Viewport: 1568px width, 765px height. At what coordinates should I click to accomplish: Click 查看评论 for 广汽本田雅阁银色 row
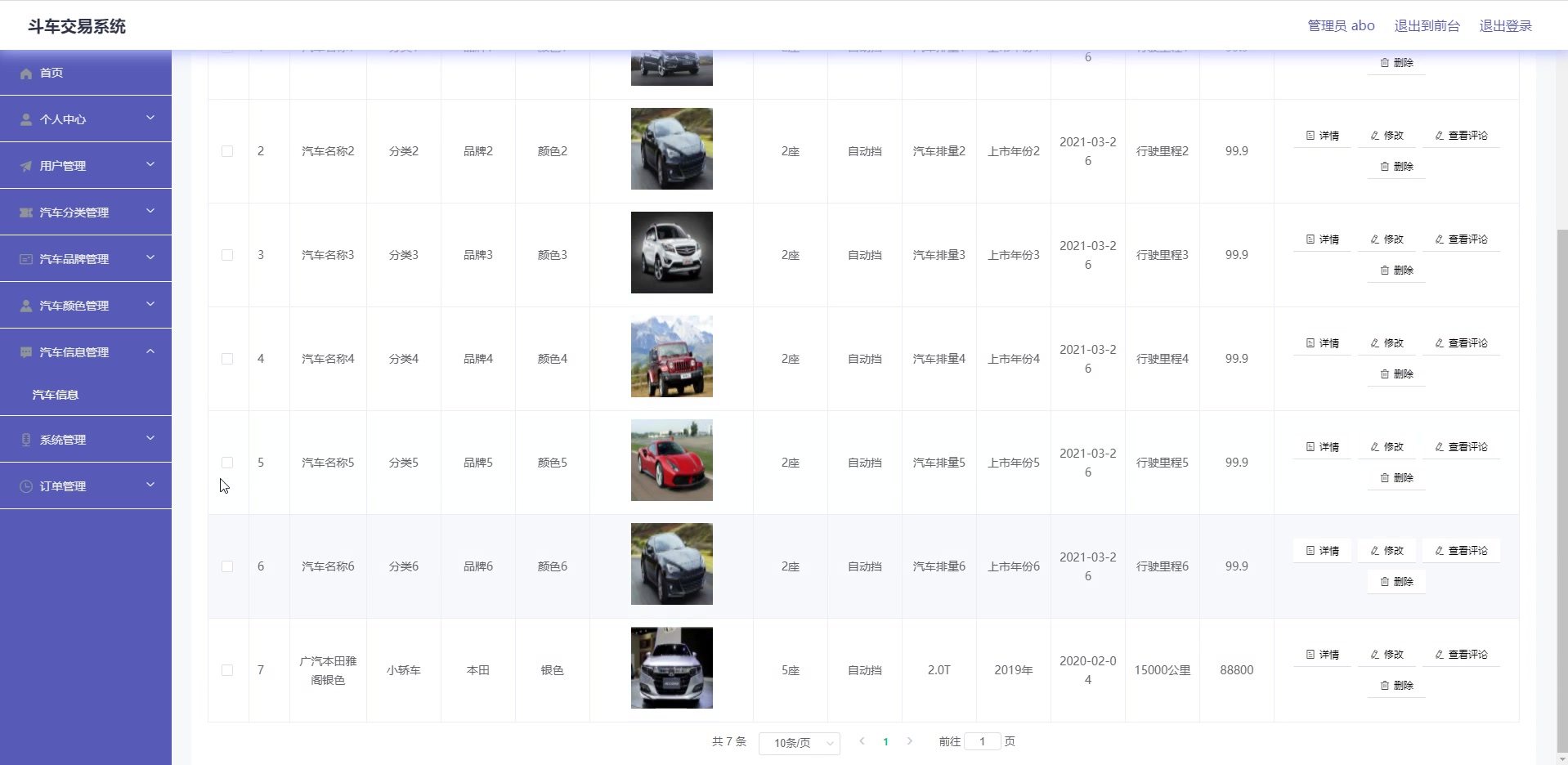coord(1461,655)
